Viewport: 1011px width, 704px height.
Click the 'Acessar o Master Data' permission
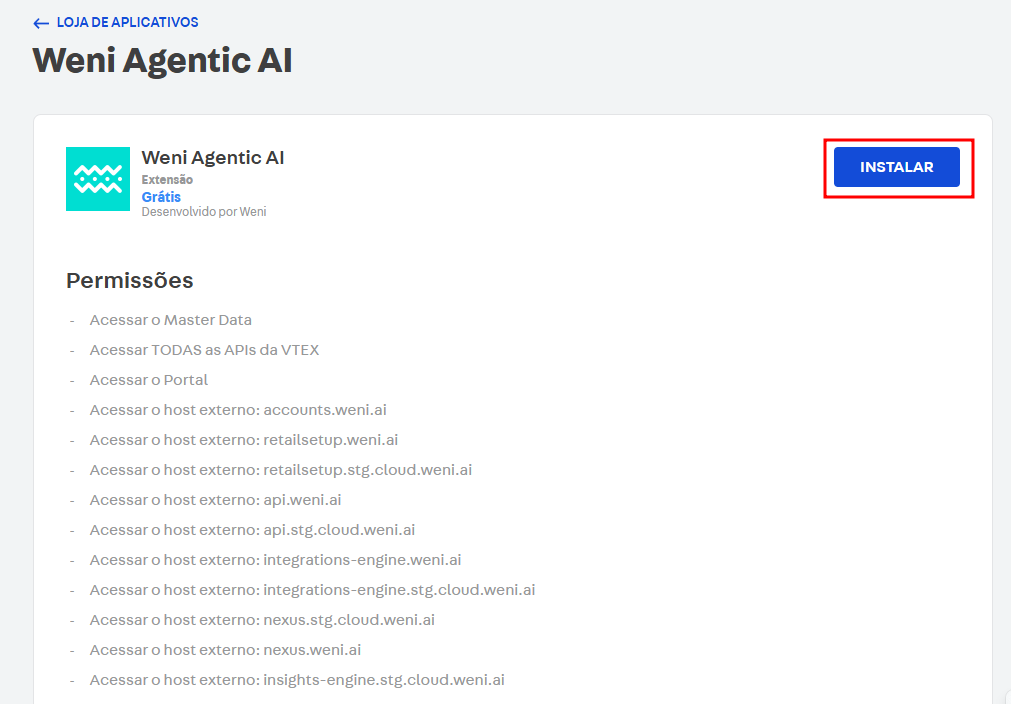click(x=170, y=320)
